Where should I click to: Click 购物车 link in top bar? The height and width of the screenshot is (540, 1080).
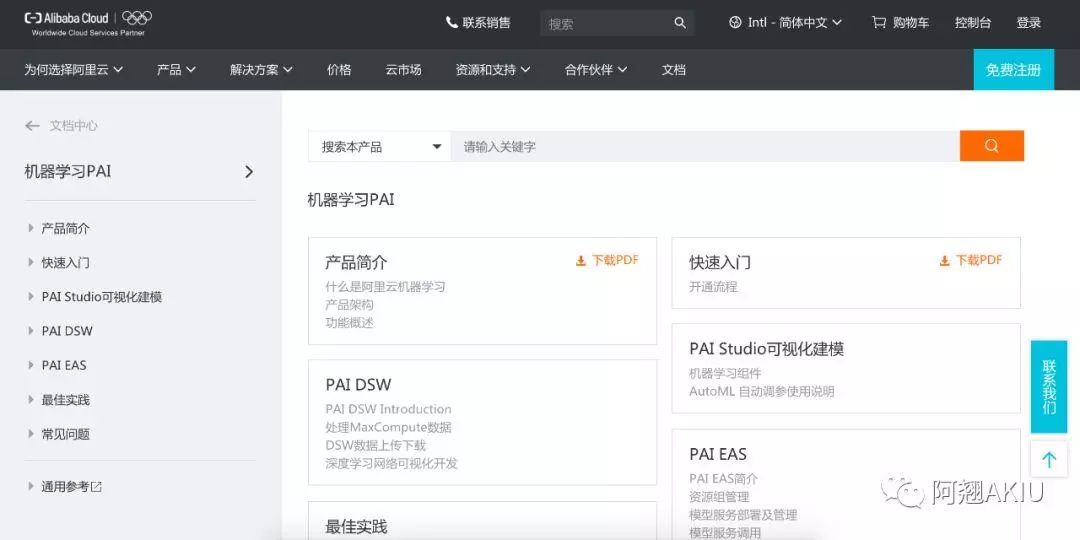coord(911,23)
